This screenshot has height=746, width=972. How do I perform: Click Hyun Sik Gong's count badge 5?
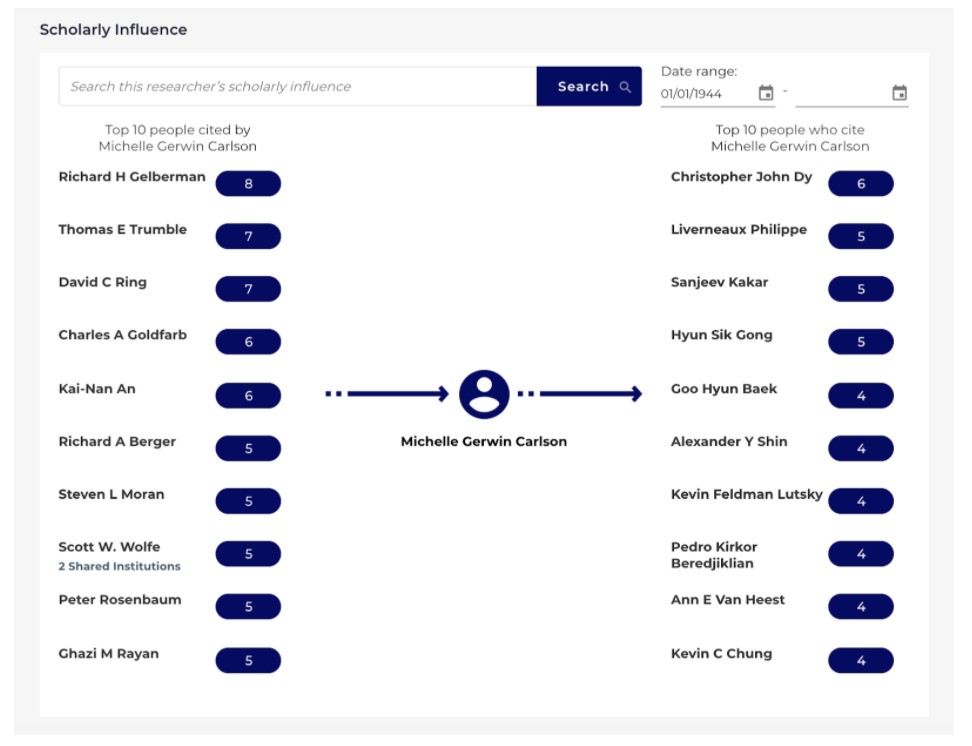(x=860, y=342)
